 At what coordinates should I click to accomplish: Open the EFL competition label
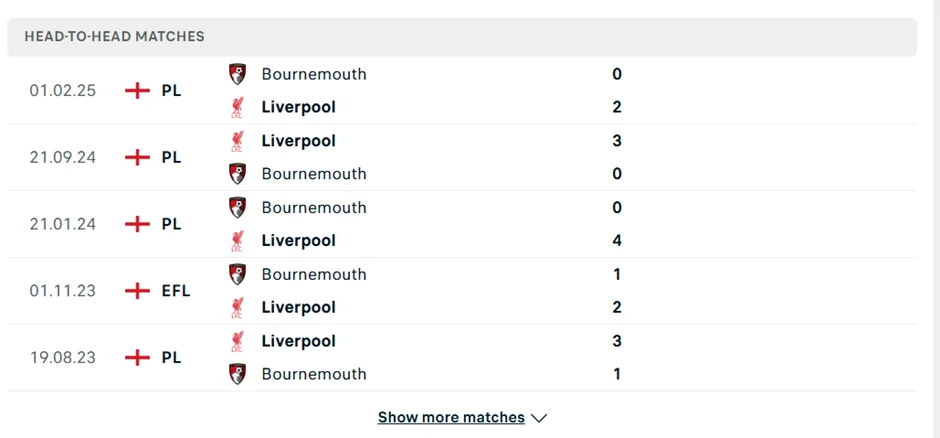click(x=176, y=291)
